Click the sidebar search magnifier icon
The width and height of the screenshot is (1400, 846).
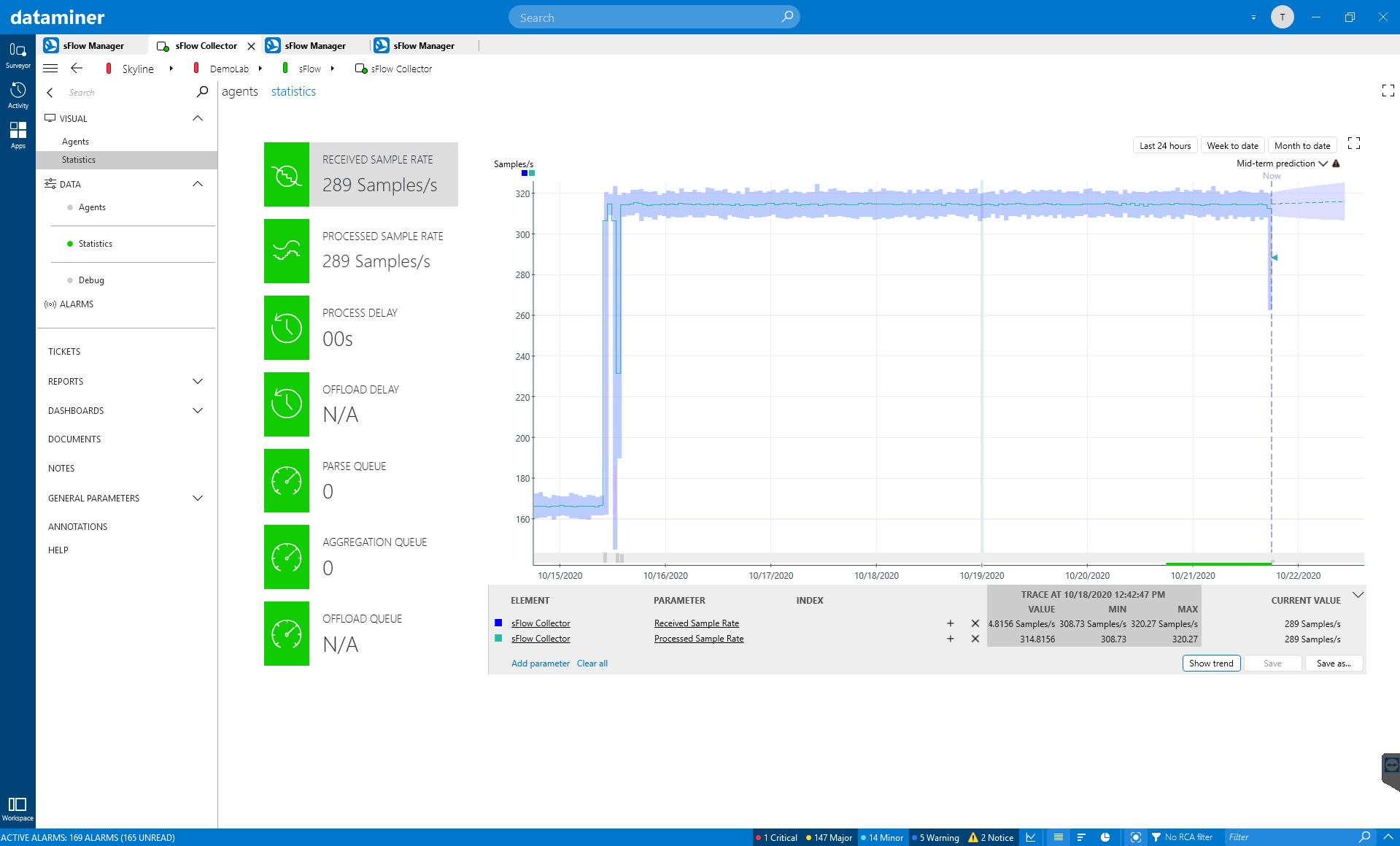click(202, 92)
